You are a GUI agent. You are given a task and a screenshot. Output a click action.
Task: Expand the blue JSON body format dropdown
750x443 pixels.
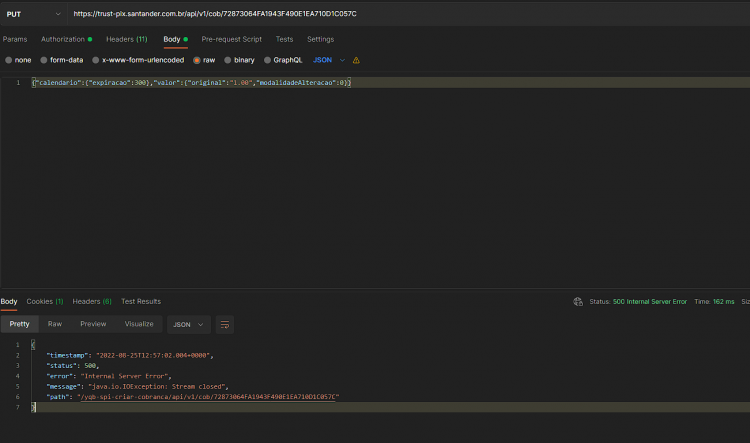tap(329, 60)
